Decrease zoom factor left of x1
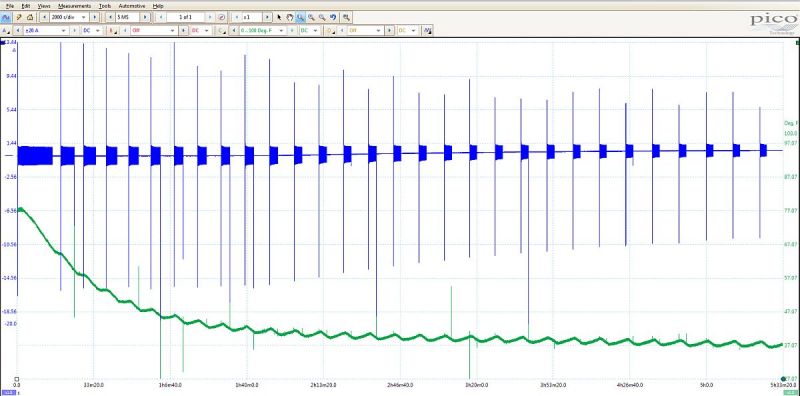 tap(237, 17)
